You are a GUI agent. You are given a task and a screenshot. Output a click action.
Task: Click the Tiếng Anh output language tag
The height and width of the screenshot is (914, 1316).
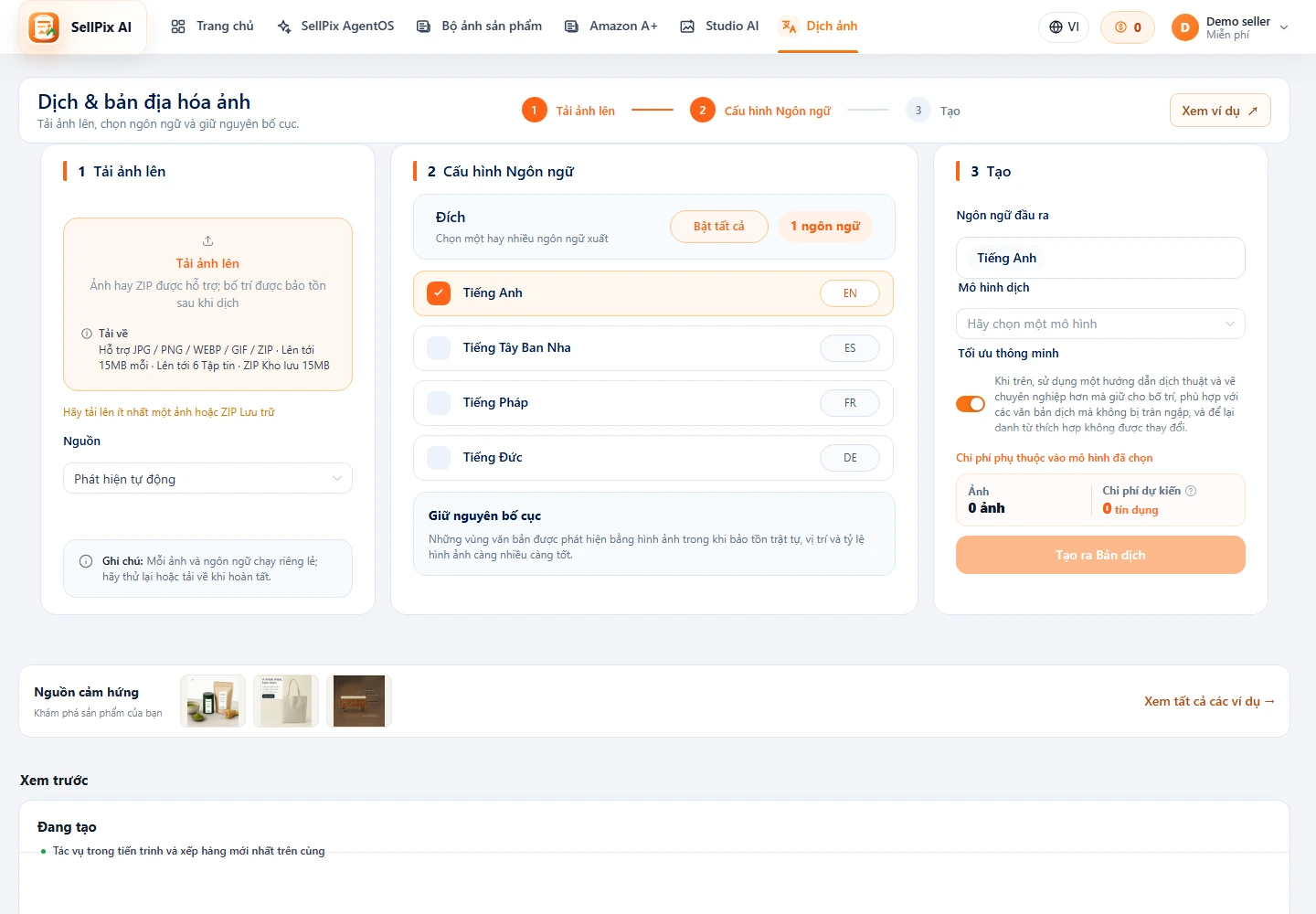[x=1006, y=258]
